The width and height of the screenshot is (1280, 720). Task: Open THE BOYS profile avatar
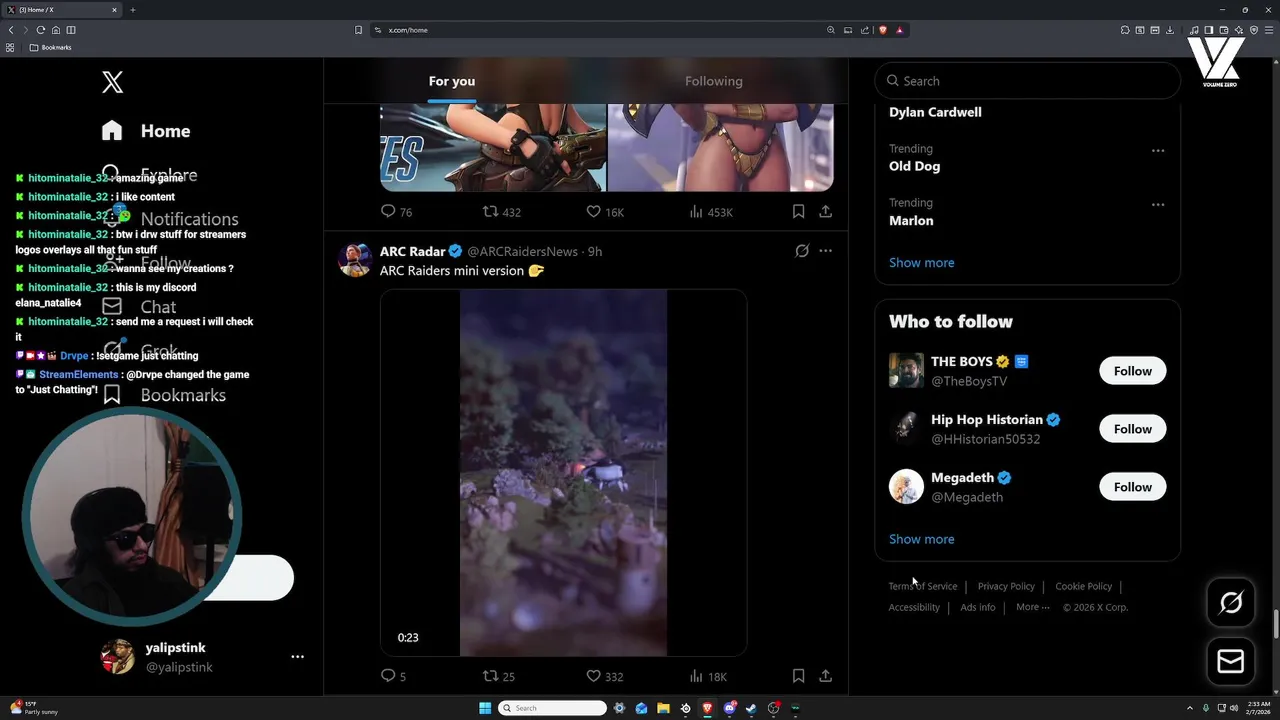pyautogui.click(x=906, y=370)
